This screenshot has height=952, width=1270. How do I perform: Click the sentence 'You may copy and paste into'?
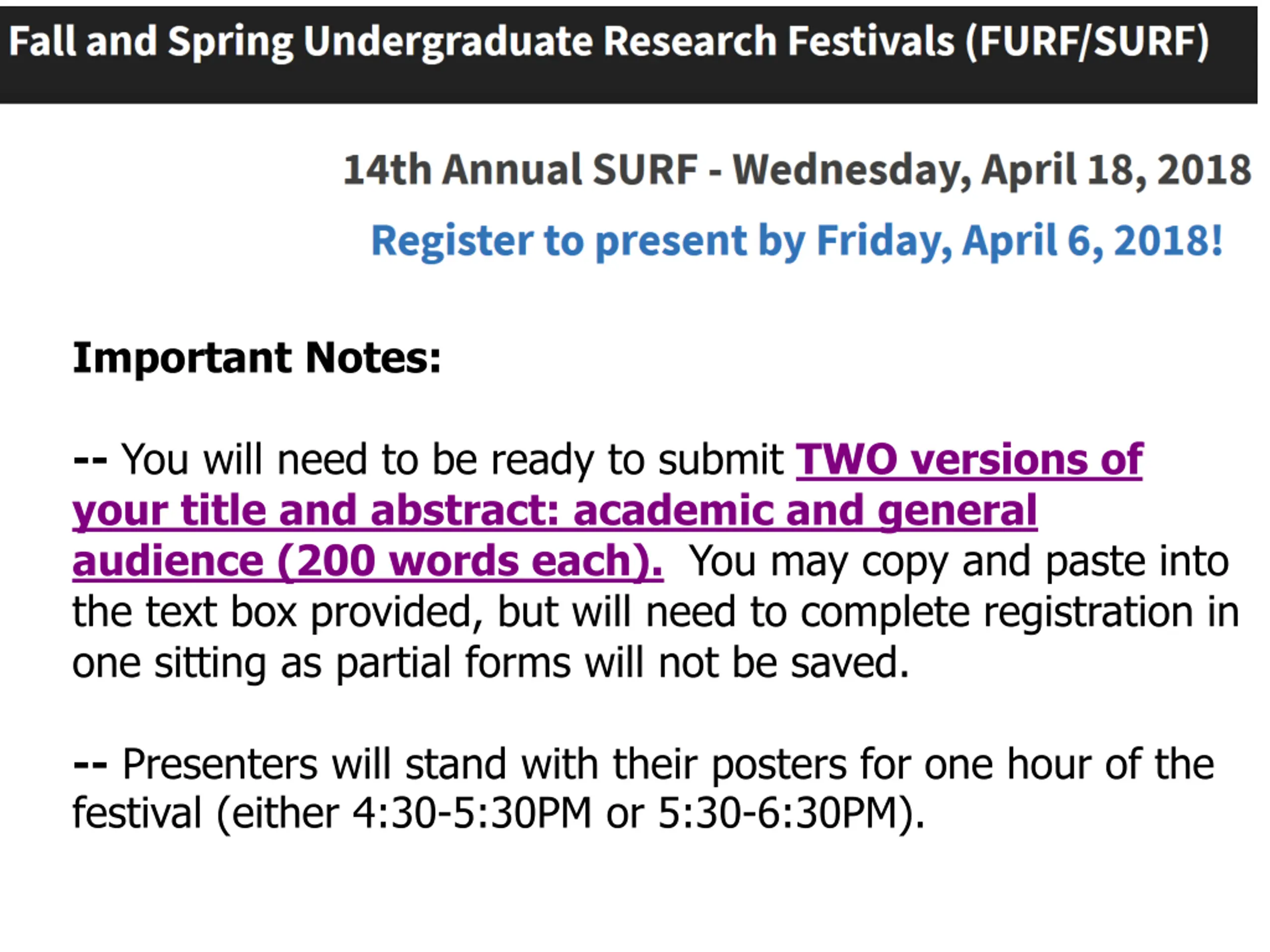959,562
